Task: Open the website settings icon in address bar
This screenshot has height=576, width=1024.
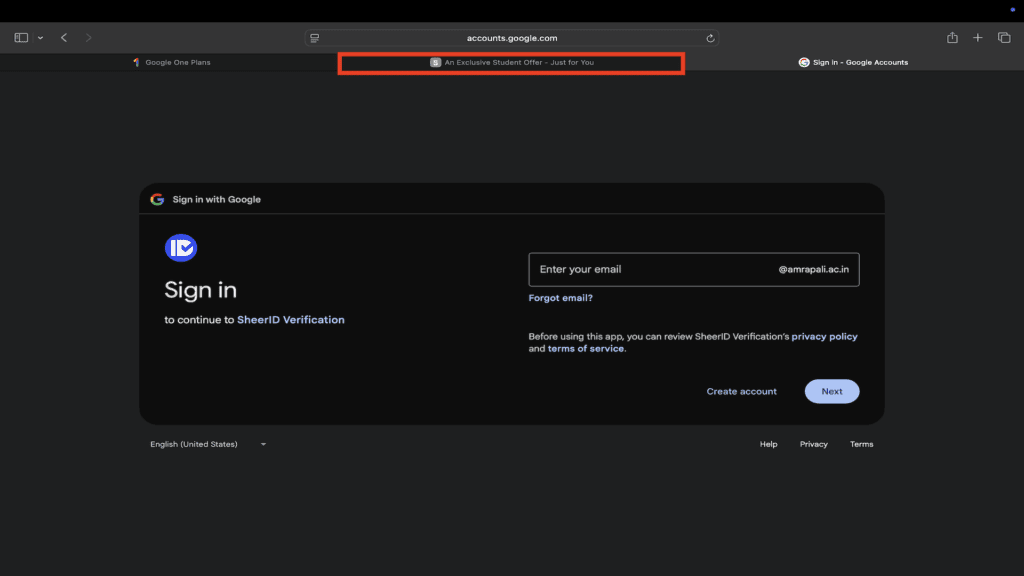Action: tap(314, 37)
